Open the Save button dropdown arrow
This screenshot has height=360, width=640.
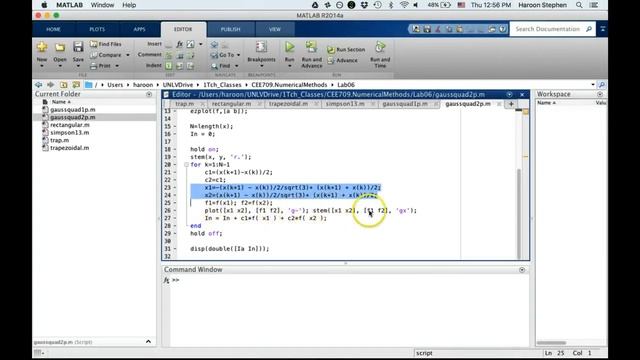pos(78,66)
